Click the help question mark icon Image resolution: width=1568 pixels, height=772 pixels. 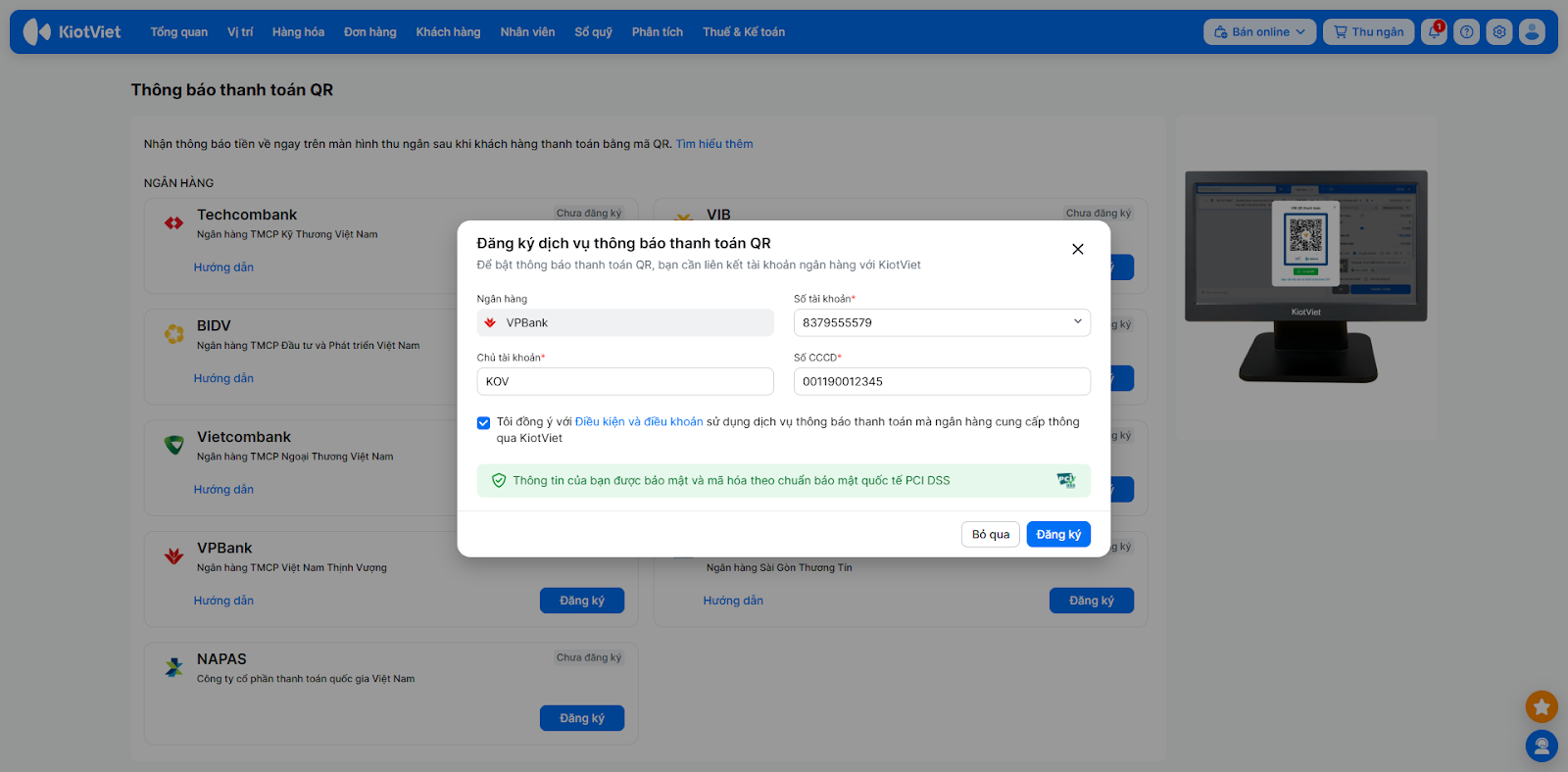point(1466,32)
